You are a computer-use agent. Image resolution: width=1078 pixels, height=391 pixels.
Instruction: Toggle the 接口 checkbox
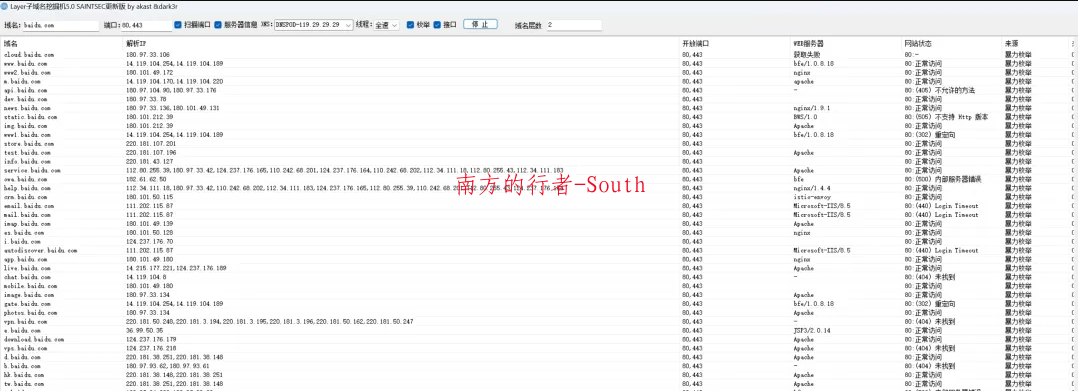pyautogui.click(x=437, y=25)
